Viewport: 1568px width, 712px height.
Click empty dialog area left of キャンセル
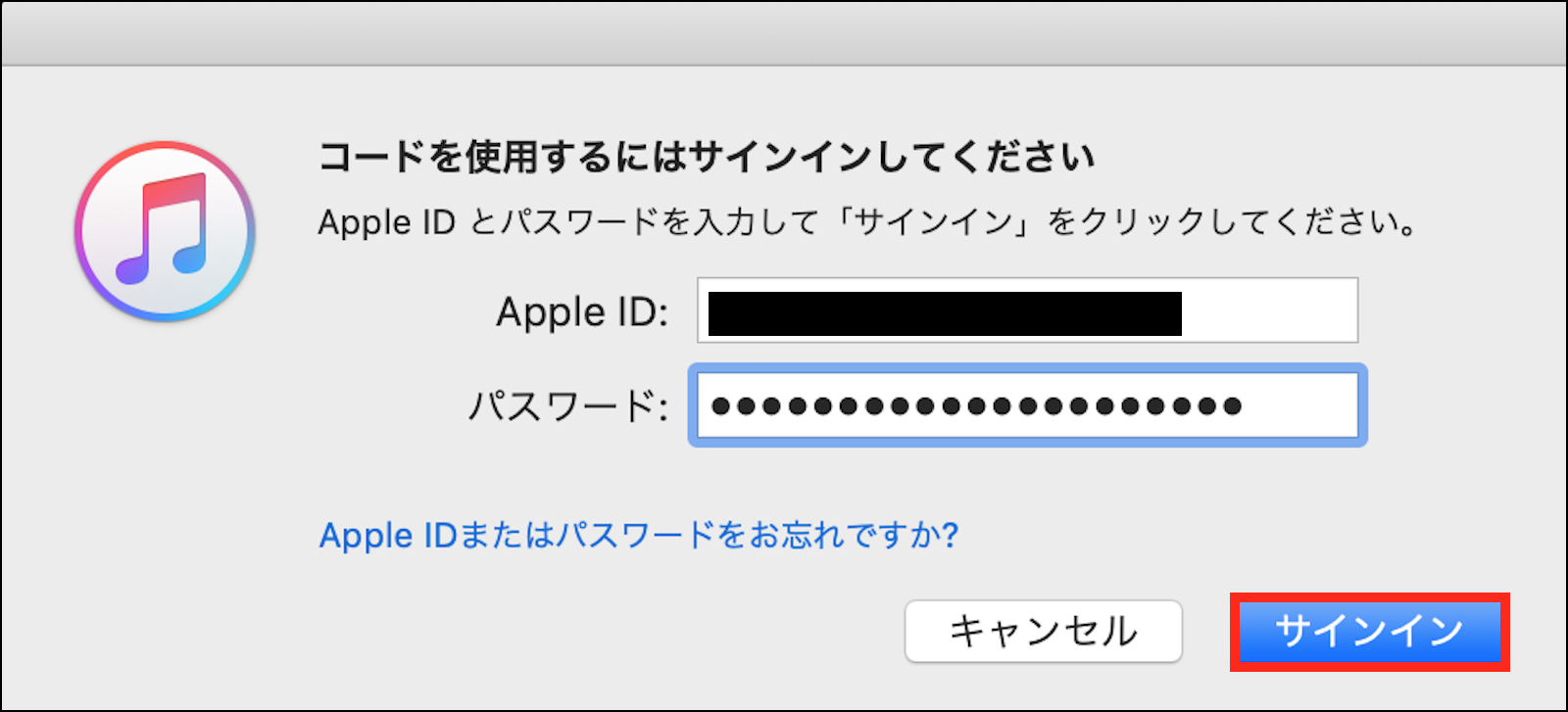(588, 632)
